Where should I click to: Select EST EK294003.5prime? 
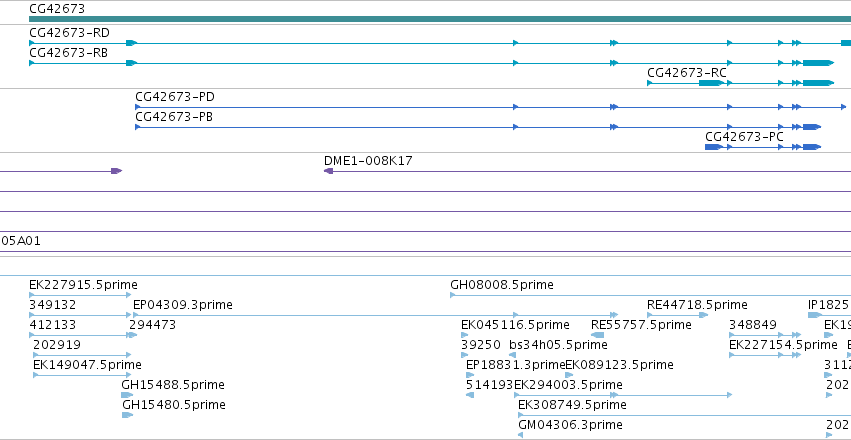[568, 385]
